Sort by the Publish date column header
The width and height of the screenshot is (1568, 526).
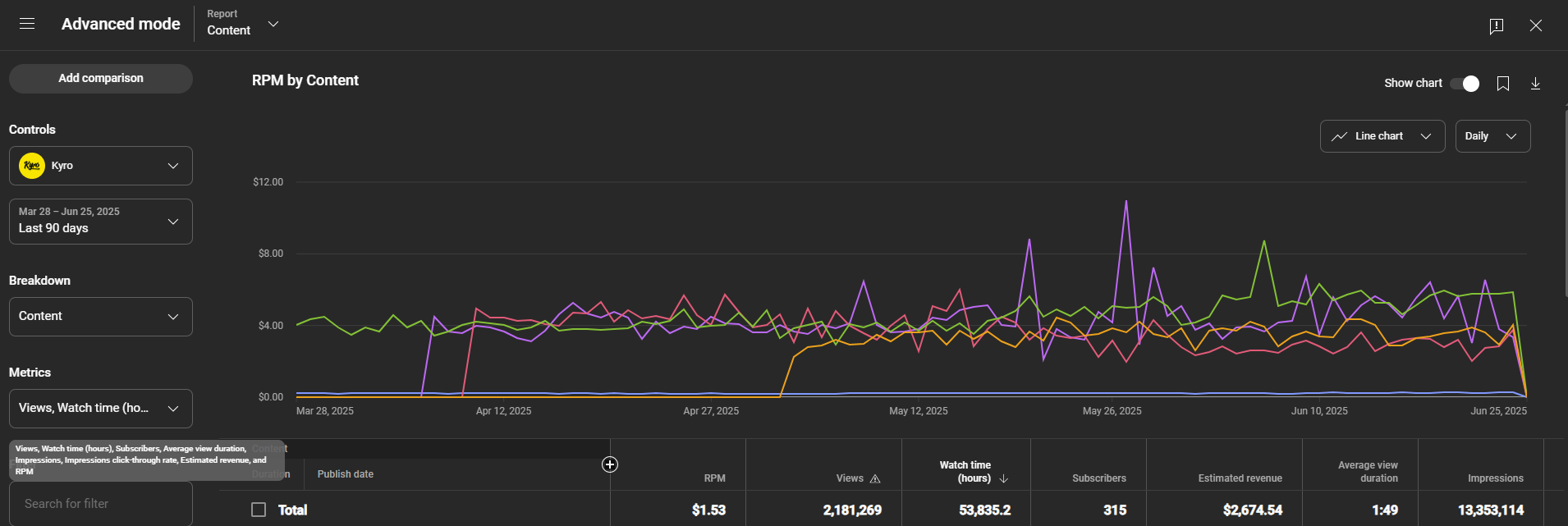point(345,474)
